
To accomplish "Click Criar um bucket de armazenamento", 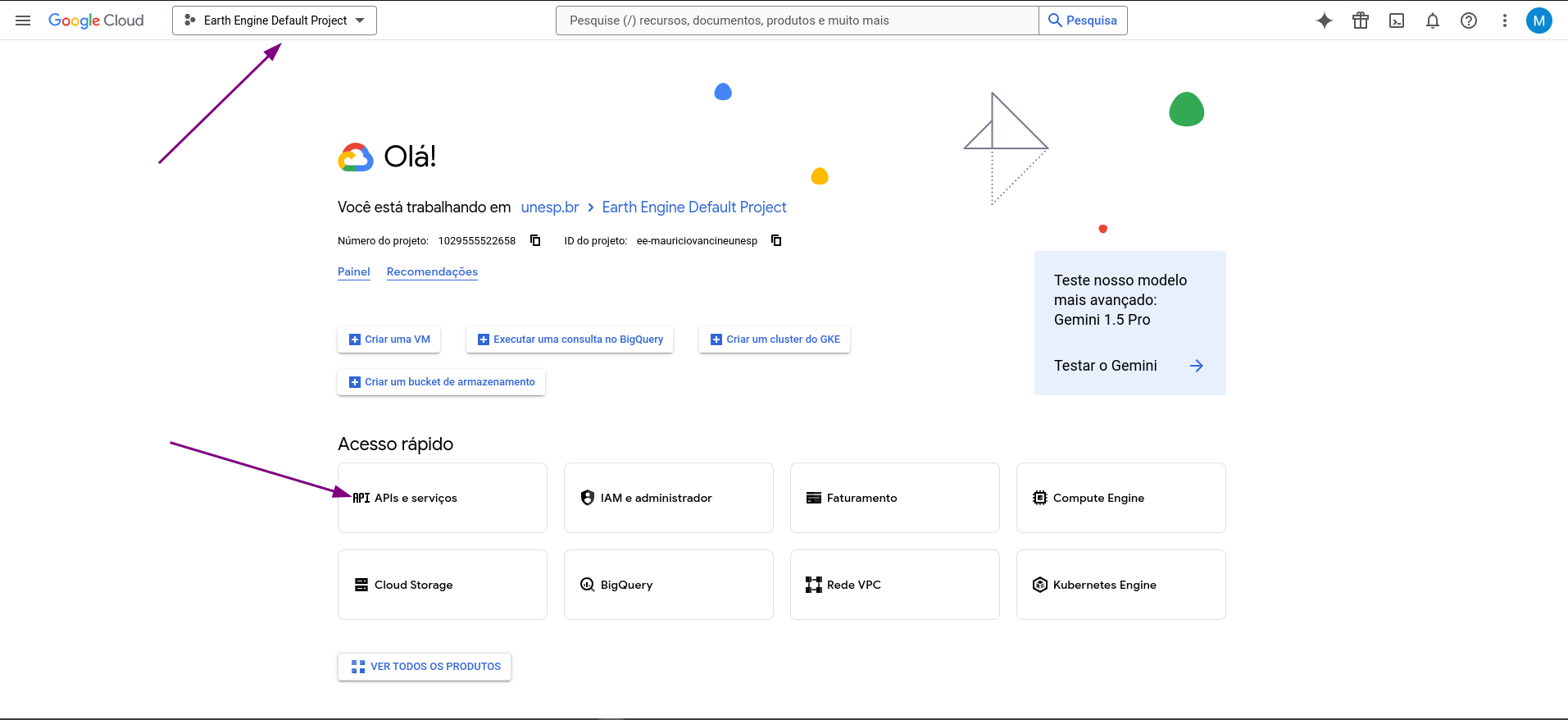I will click(x=441, y=382).
